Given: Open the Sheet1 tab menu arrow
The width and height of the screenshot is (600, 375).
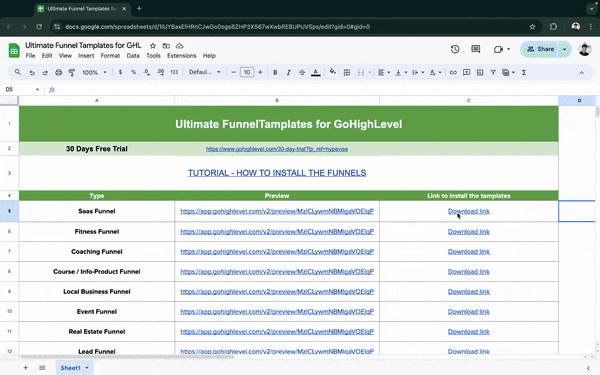Looking at the screenshot, I should coord(87,368).
